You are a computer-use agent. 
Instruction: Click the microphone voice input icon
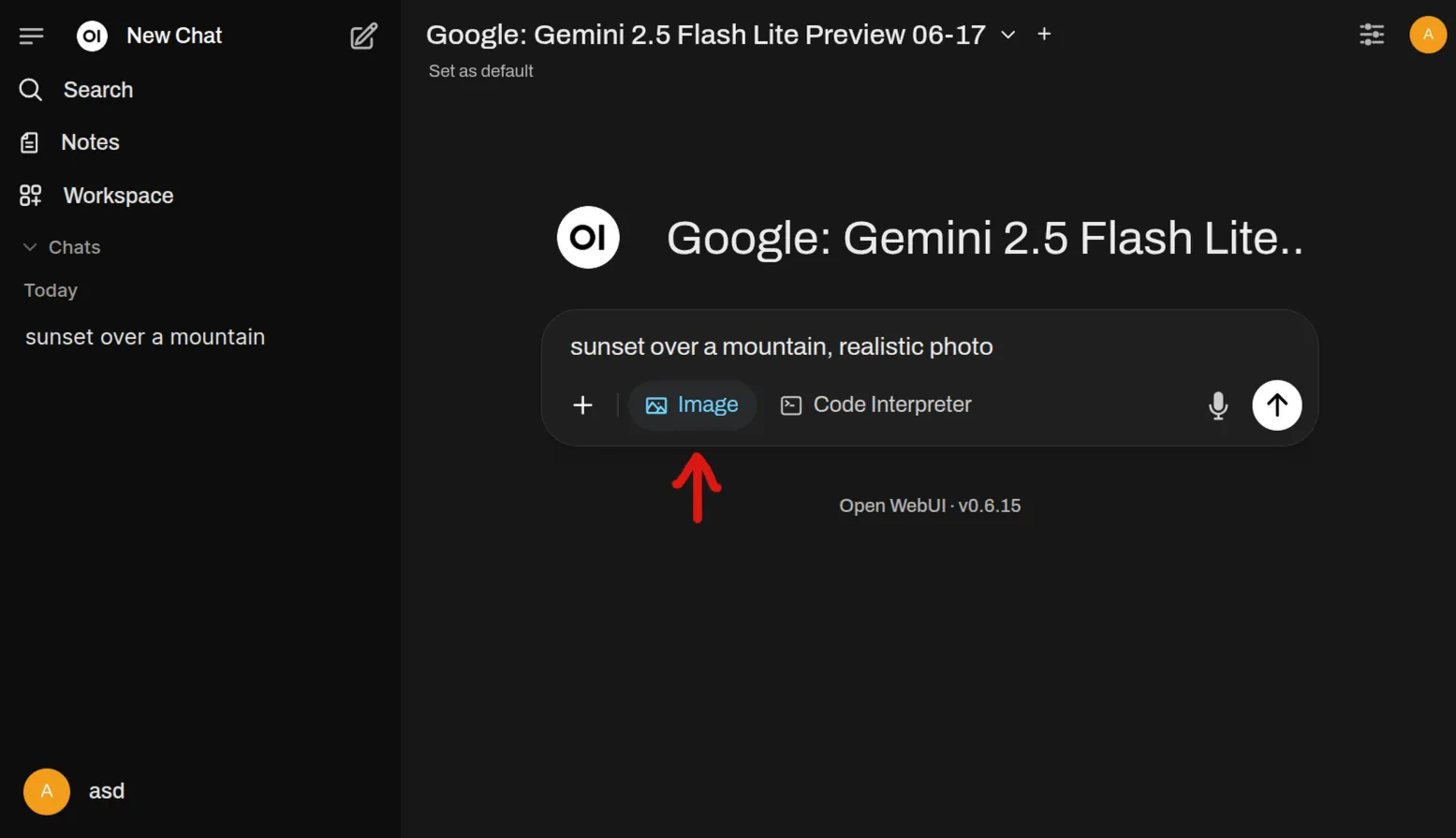tap(1218, 405)
